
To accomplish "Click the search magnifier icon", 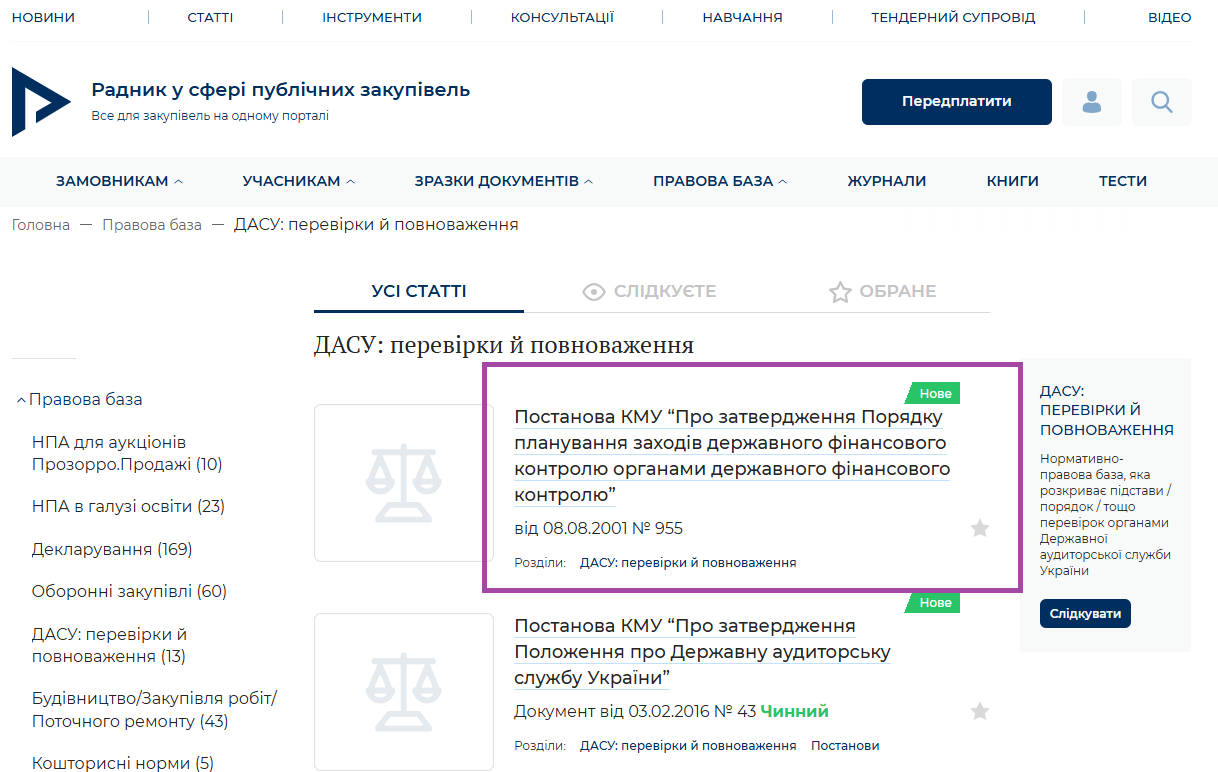I will pyautogui.click(x=1161, y=102).
